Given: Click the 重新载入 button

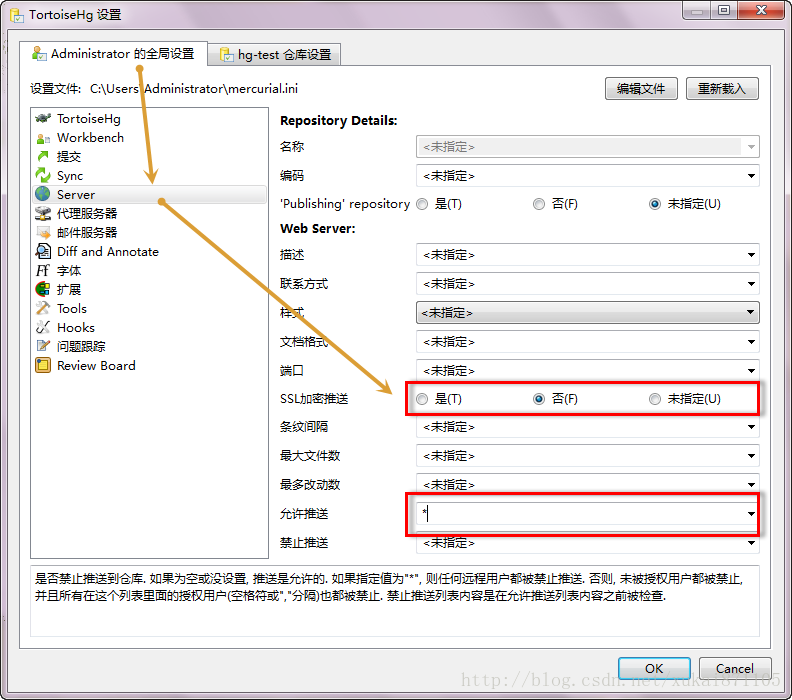Looking at the screenshot, I should (722, 89).
